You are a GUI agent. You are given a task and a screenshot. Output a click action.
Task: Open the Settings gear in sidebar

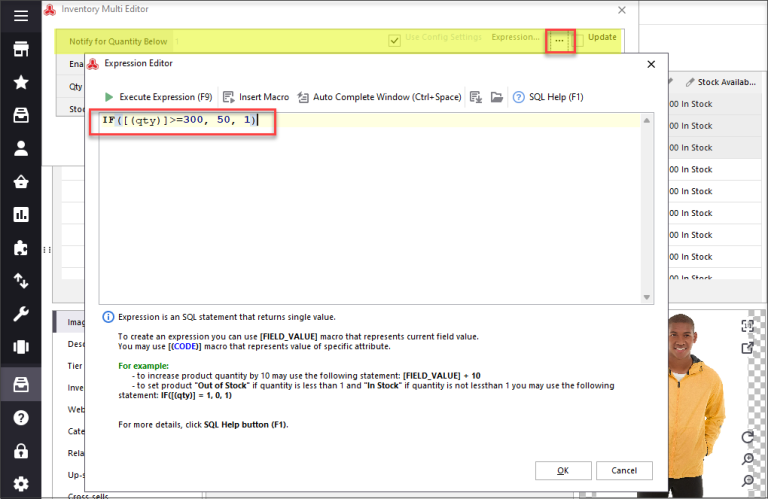coord(20,484)
